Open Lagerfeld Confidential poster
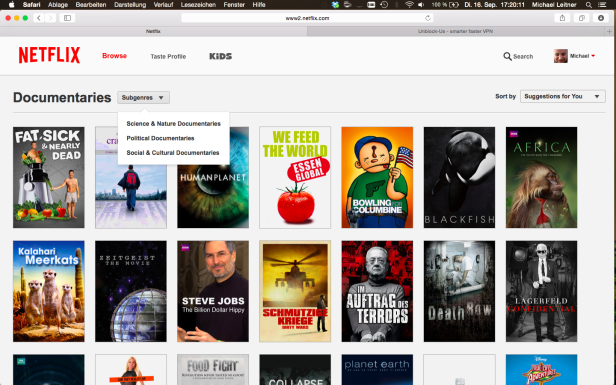 pyautogui.click(x=541, y=291)
